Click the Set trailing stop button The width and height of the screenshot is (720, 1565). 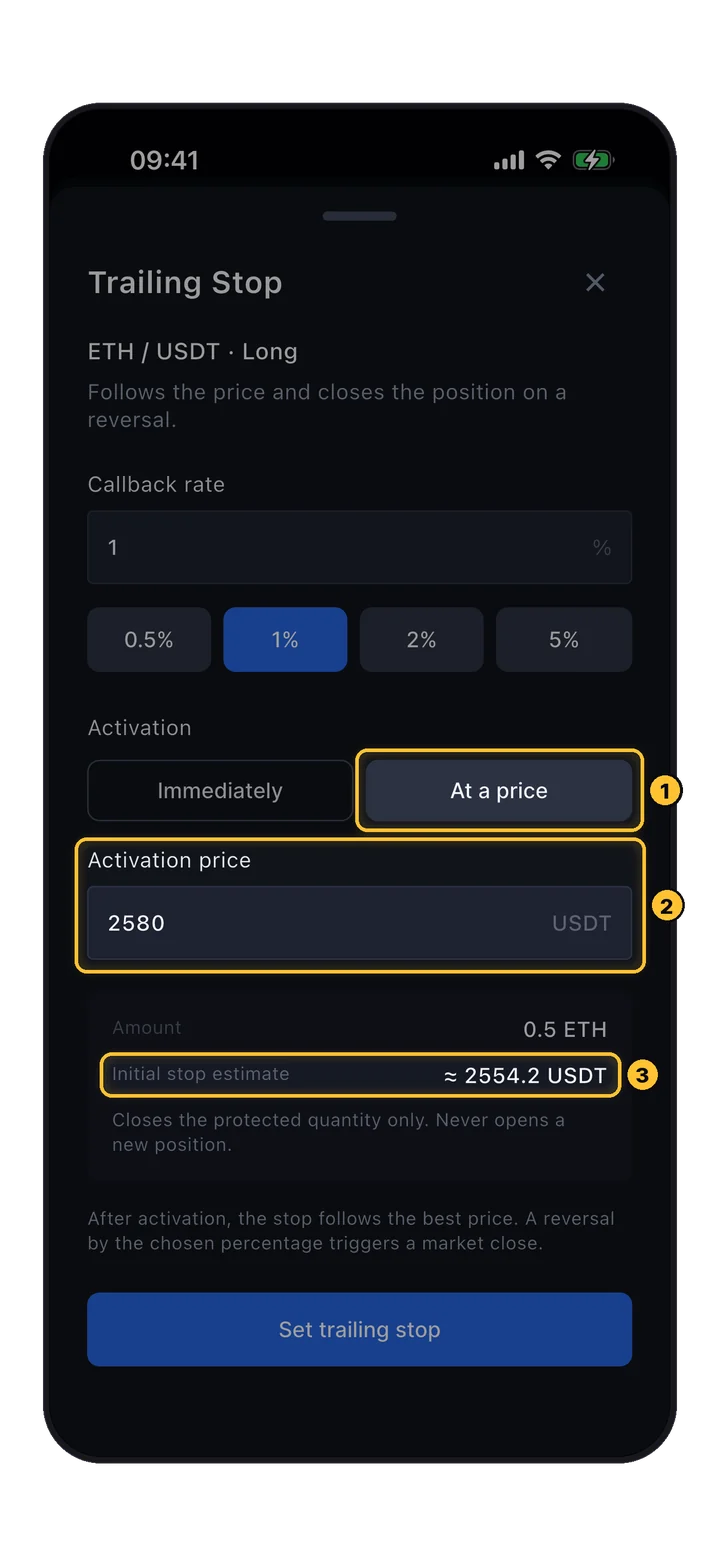click(x=360, y=1329)
